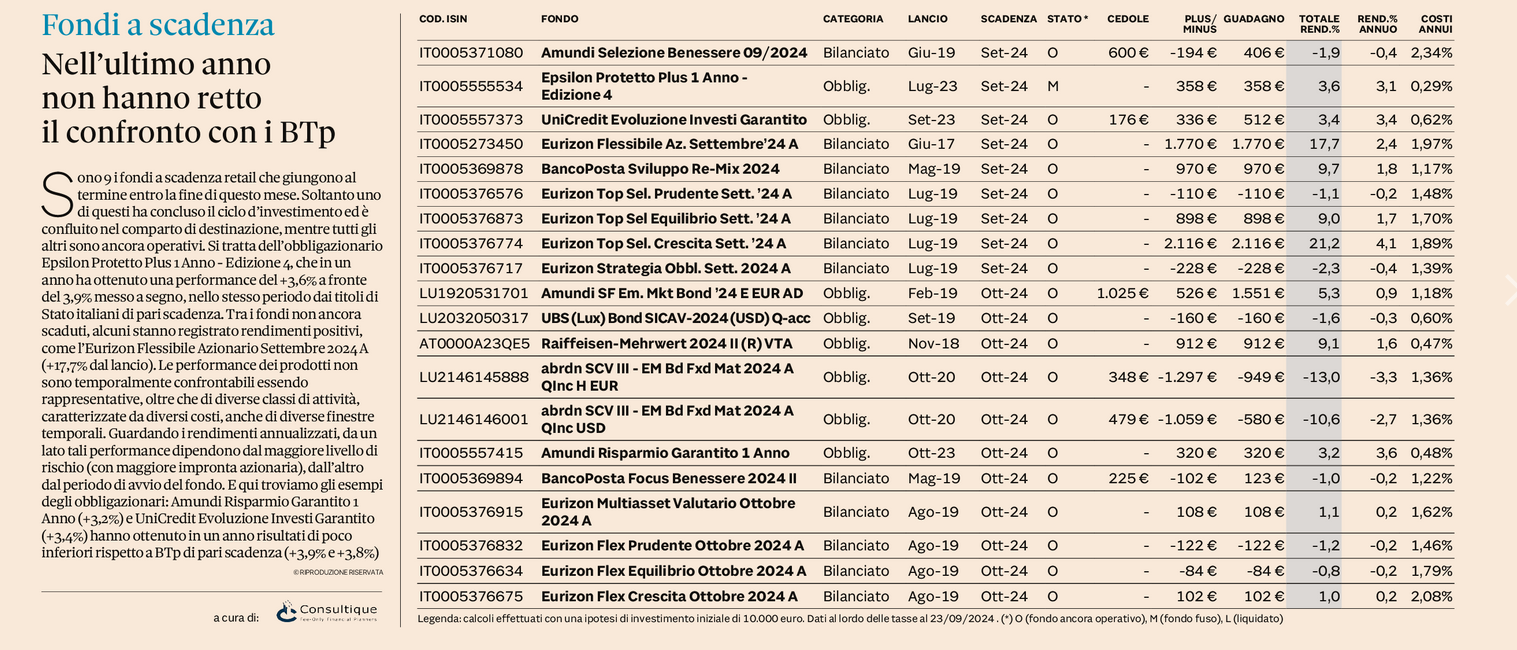The width and height of the screenshot is (1517, 650).
Task: Select fund 'Eurizon Strategia Obbl. Sett. 2024 A'
Action: point(666,269)
